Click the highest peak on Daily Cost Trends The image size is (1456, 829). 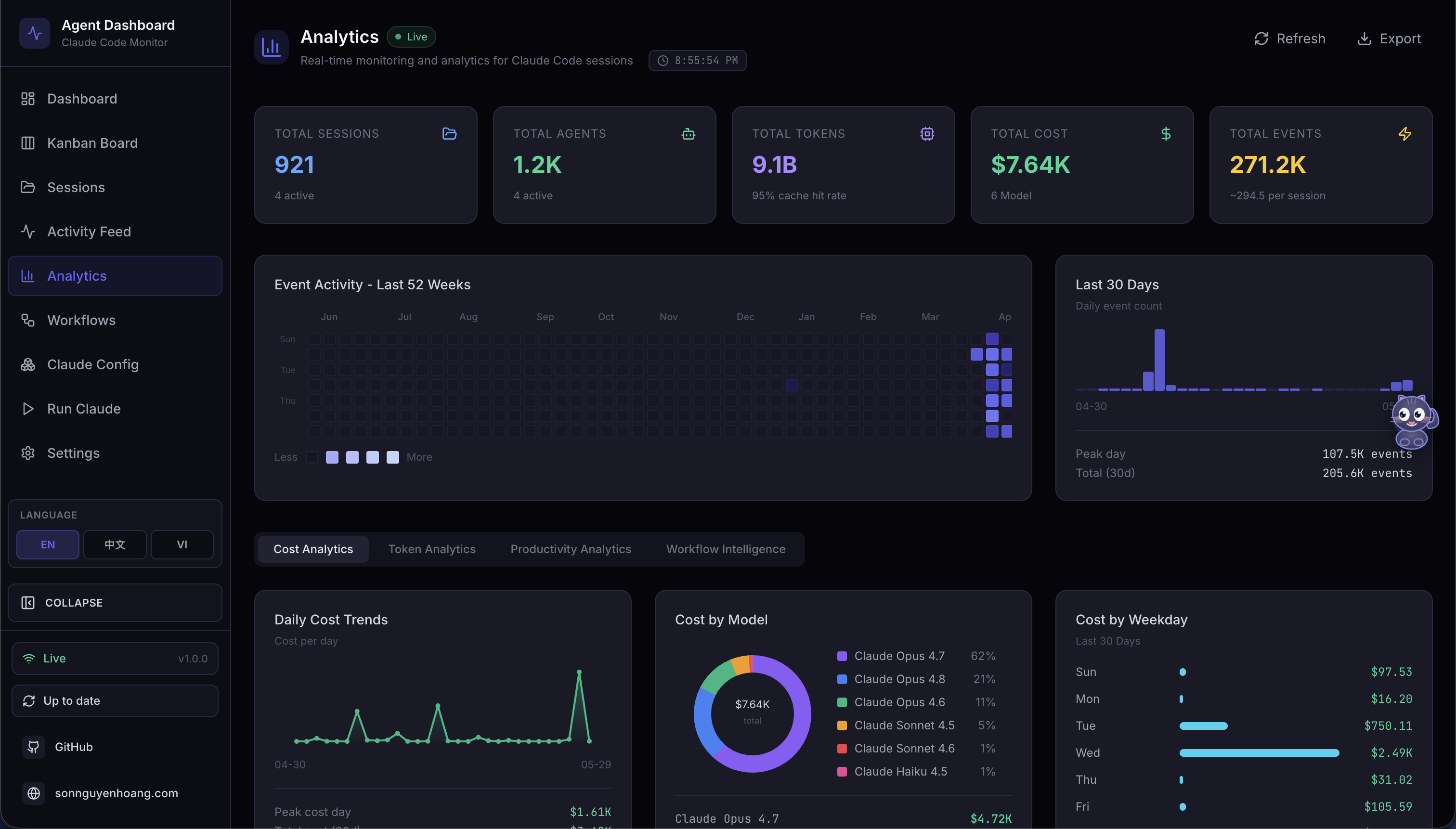tap(579, 673)
